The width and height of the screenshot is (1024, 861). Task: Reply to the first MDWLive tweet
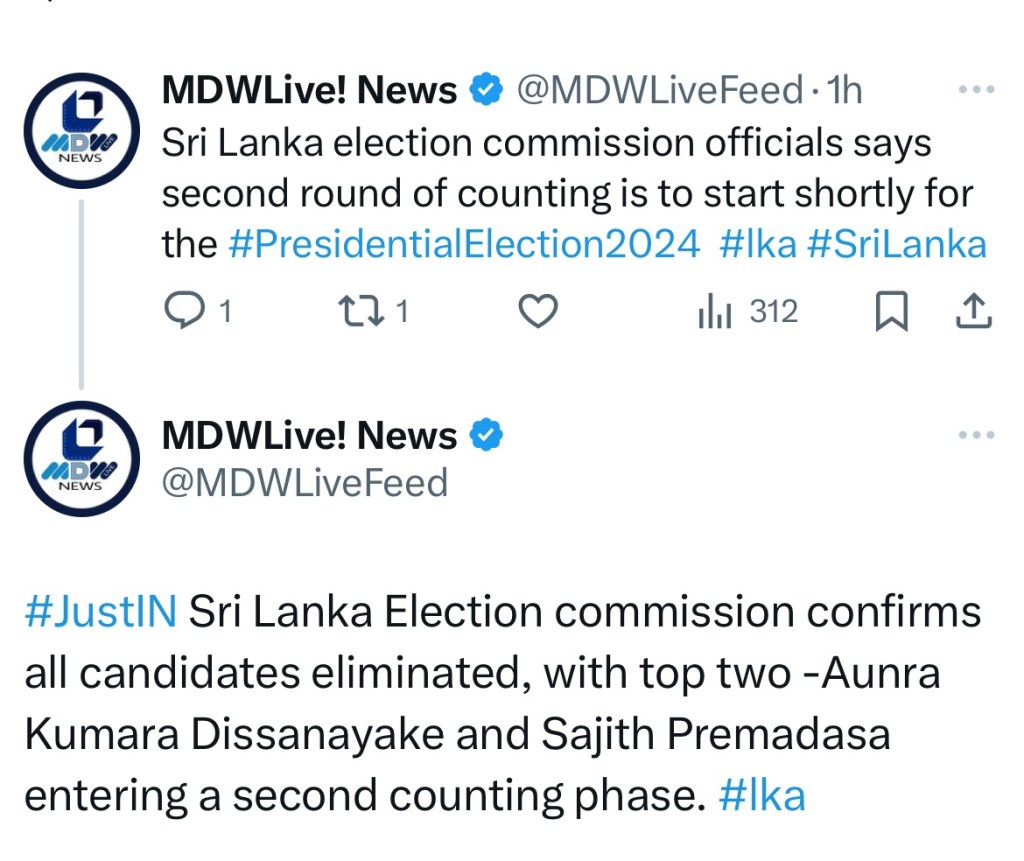click(x=183, y=313)
